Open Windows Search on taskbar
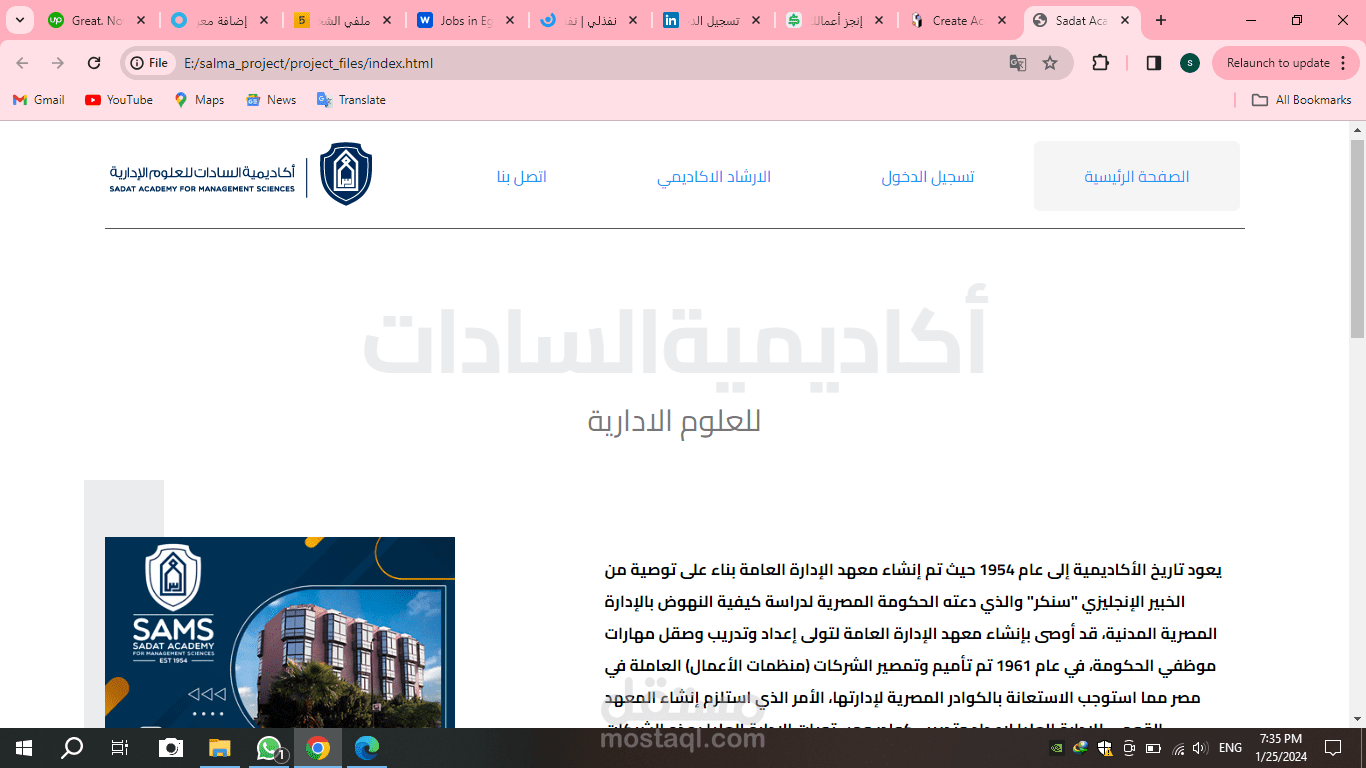Screen dimensions: 1366x768 (72, 748)
